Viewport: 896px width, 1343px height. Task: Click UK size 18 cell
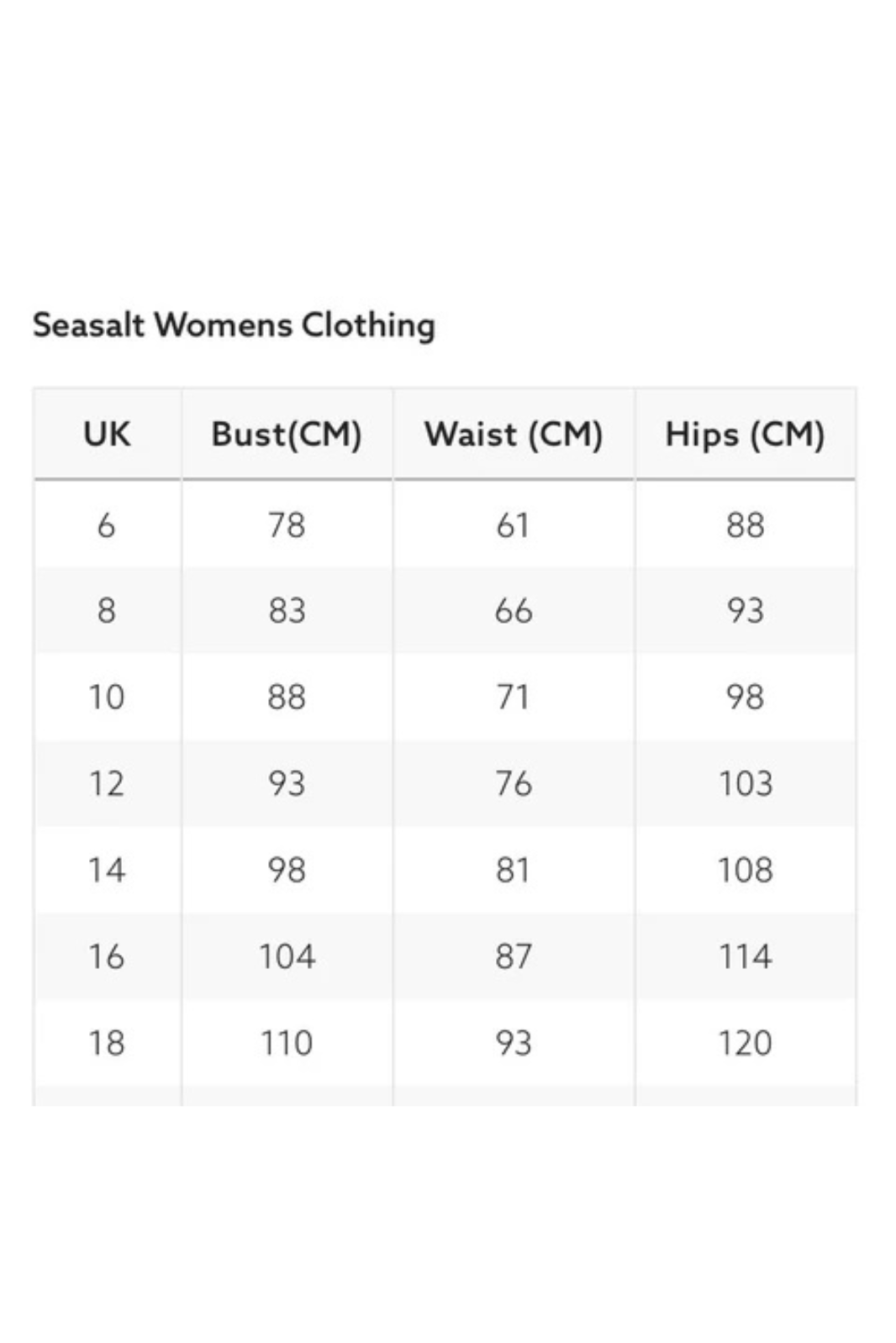tap(107, 1043)
